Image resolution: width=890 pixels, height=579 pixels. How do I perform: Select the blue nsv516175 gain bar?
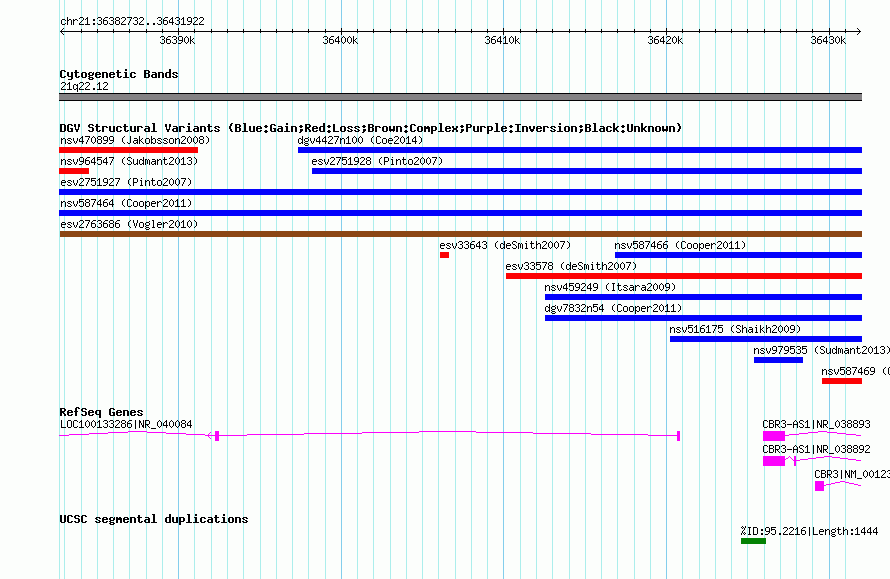tap(766, 339)
